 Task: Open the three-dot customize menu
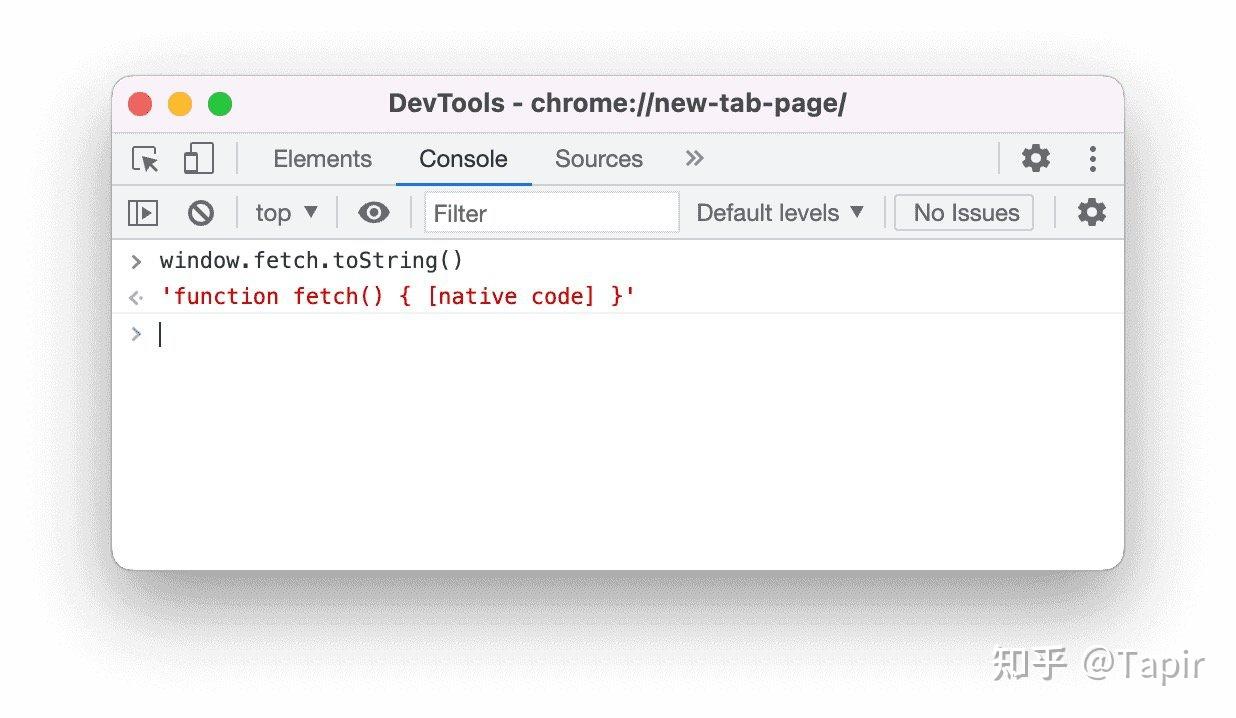pyautogui.click(x=1093, y=158)
